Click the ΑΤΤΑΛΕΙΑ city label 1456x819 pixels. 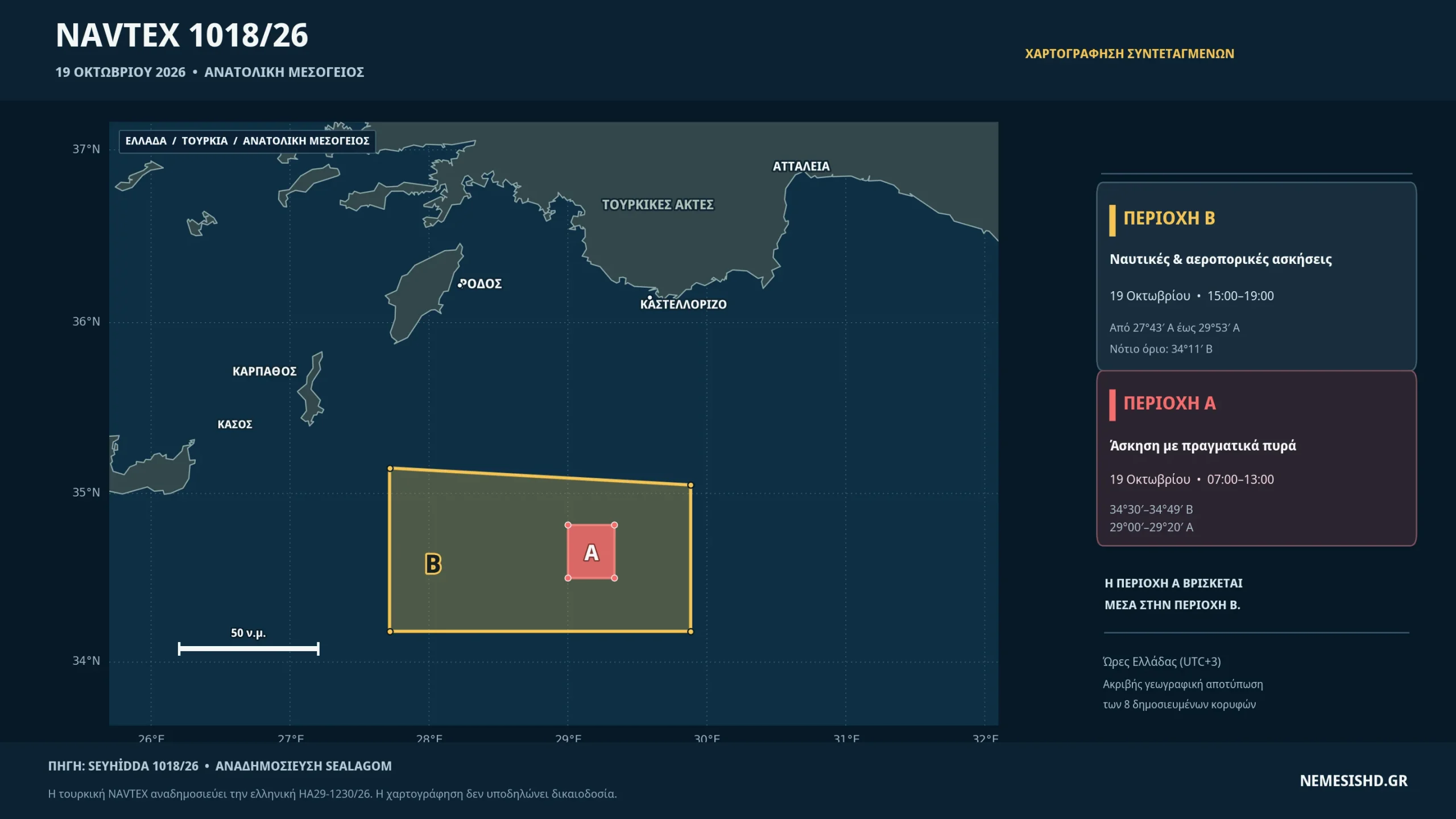click(801, 166)
